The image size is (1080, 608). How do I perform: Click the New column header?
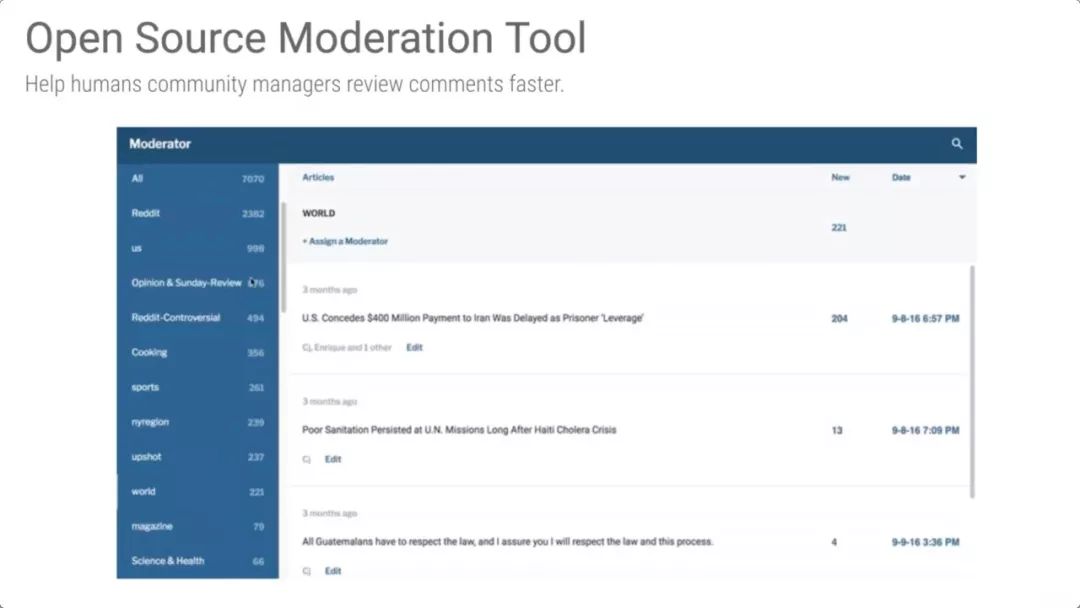tap(840, 177)
